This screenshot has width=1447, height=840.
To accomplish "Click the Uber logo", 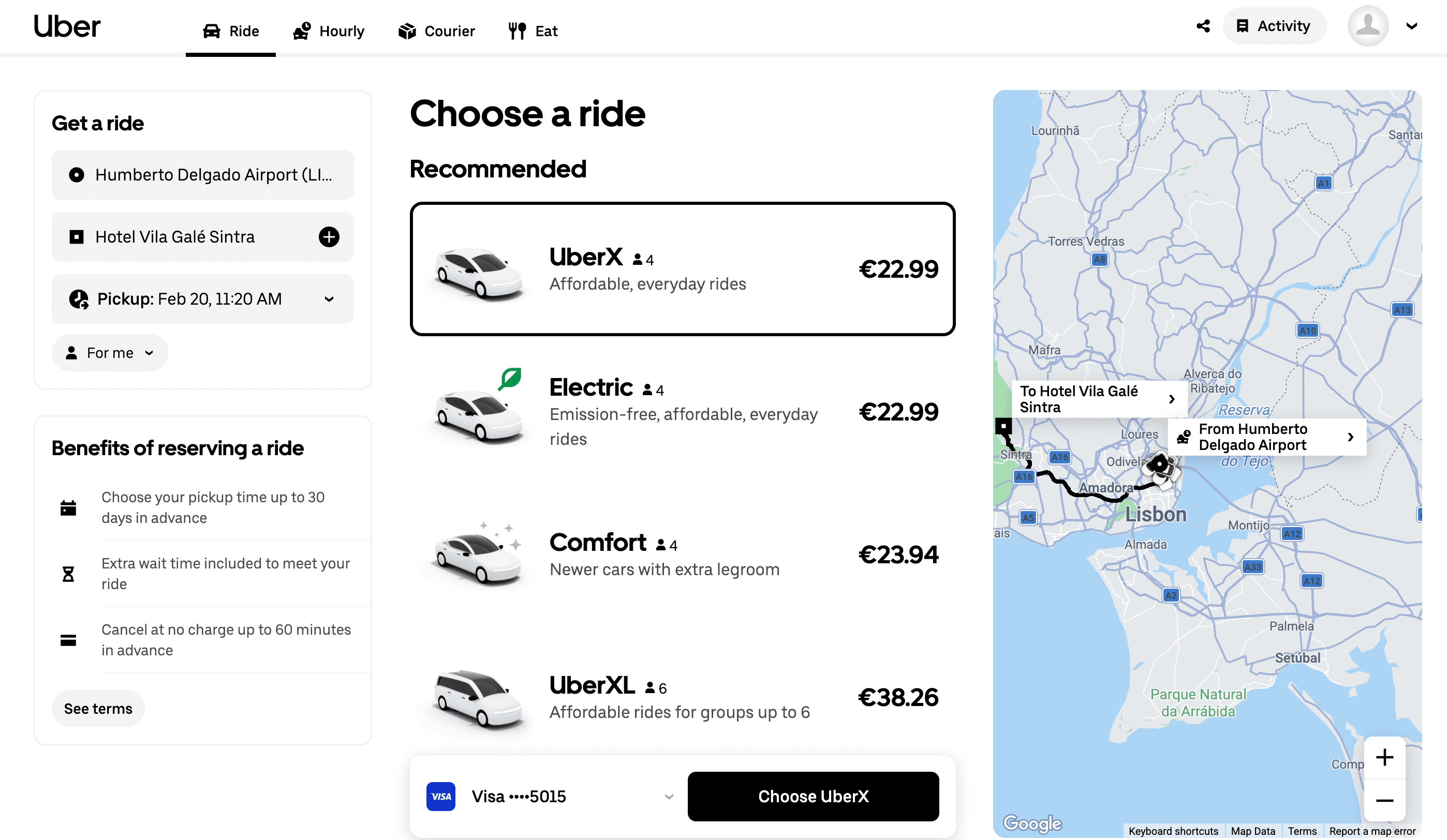I will (x=67, y=26).
